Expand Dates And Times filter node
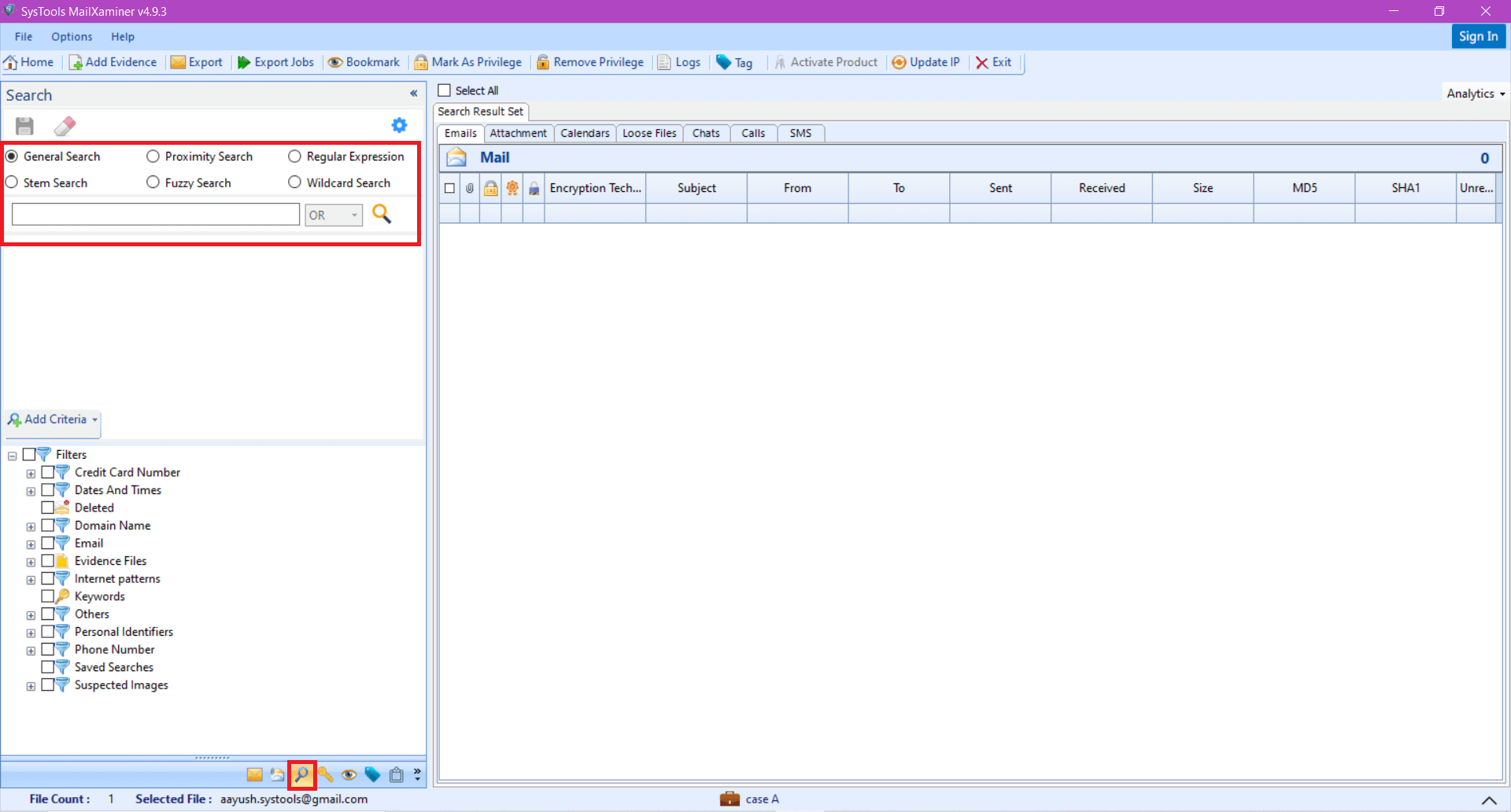Viewport: 1511px width, 812px height. [31, 492]
